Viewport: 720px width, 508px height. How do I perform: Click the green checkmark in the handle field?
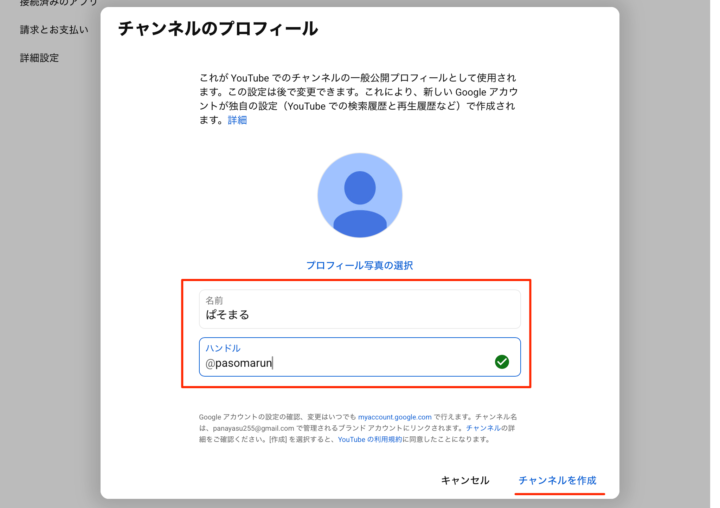pos(502,362)
